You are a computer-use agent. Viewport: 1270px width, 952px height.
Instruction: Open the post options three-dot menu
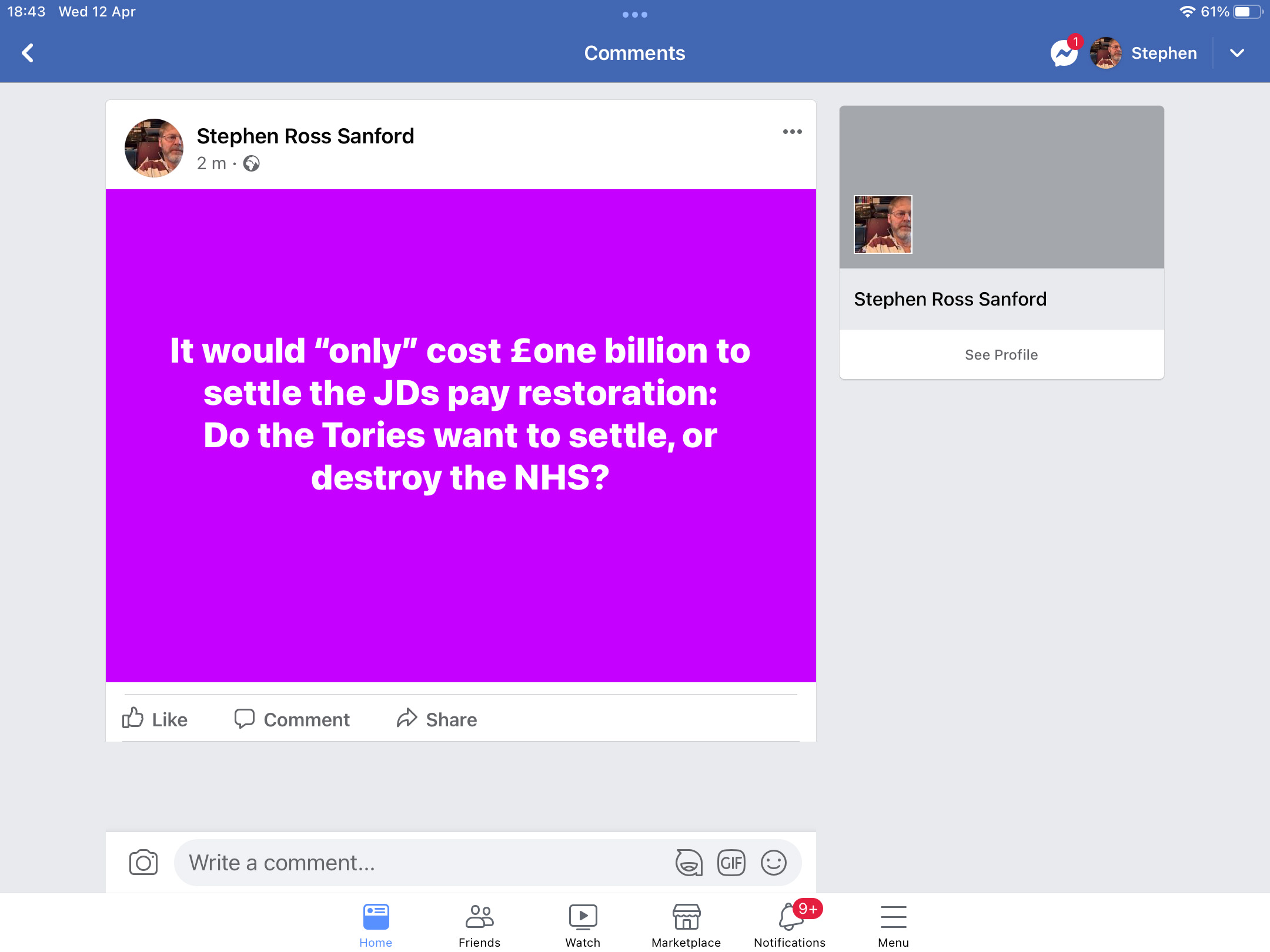[x=792, y=132]
